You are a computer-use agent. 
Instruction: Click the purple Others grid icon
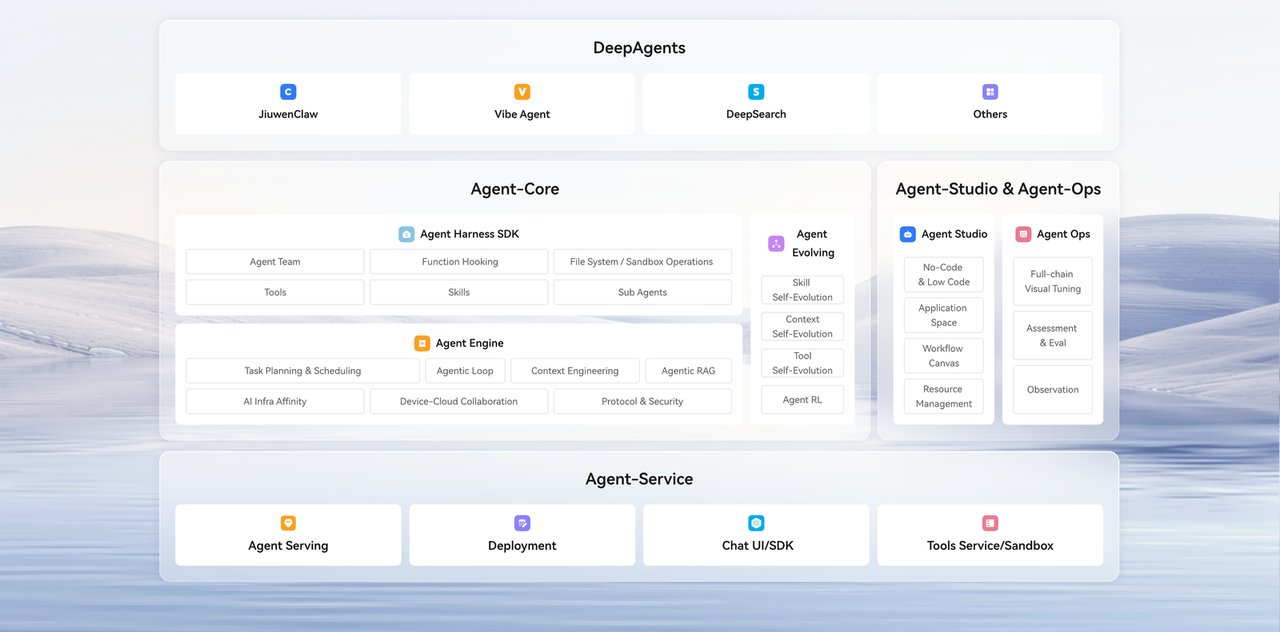click(x=990, y=92)
